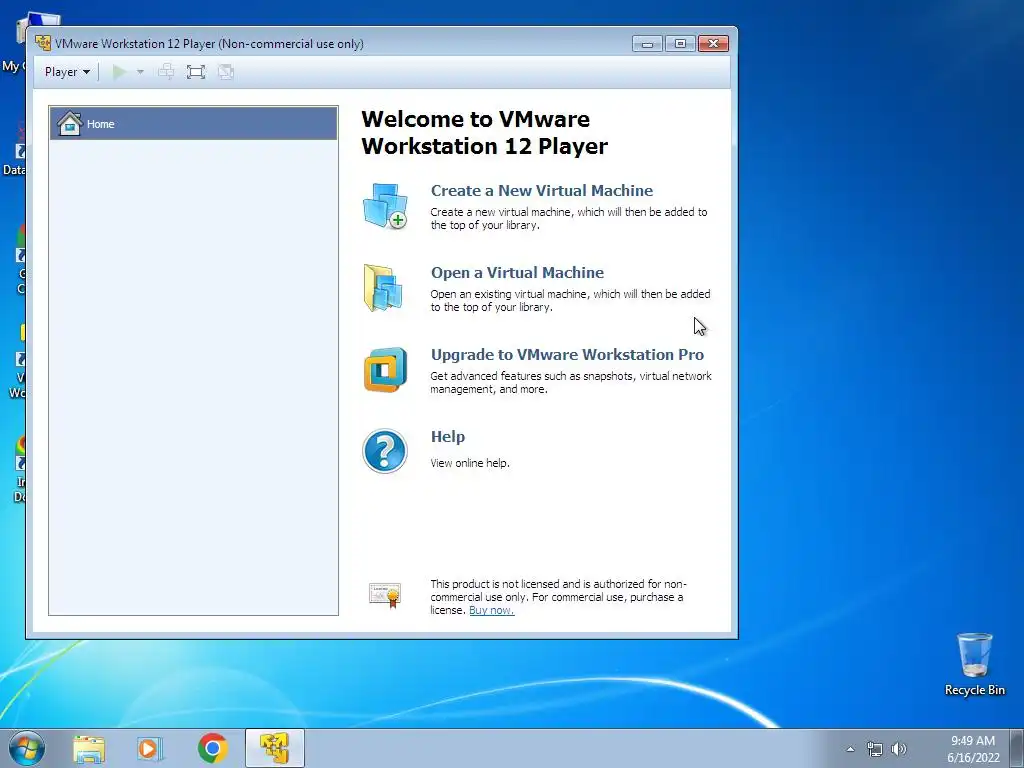
Task: Minimize the VMware Player window
Action: coord(647,44)
